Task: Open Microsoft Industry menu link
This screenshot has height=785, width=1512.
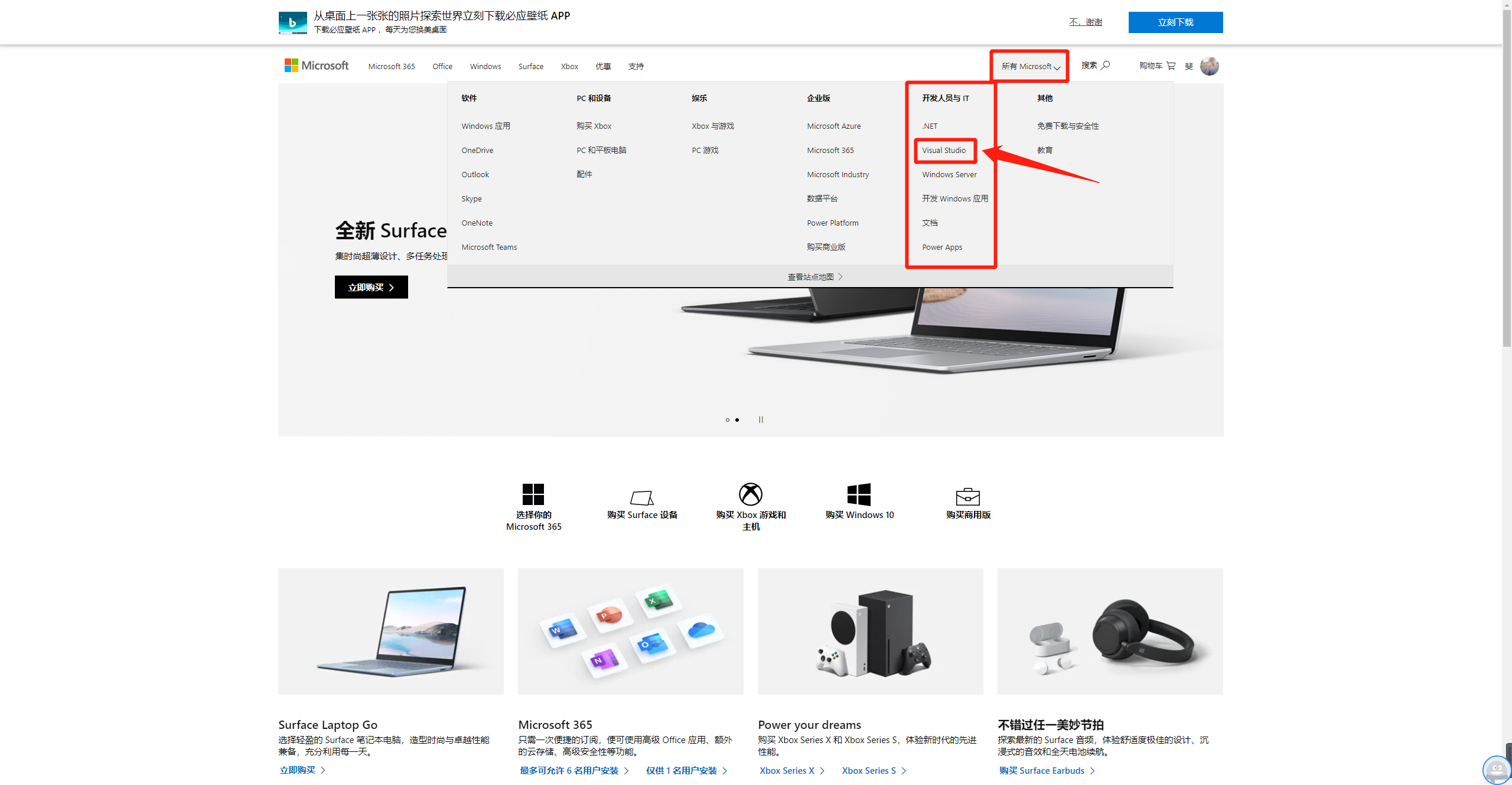Action: (x=838, y=174)
